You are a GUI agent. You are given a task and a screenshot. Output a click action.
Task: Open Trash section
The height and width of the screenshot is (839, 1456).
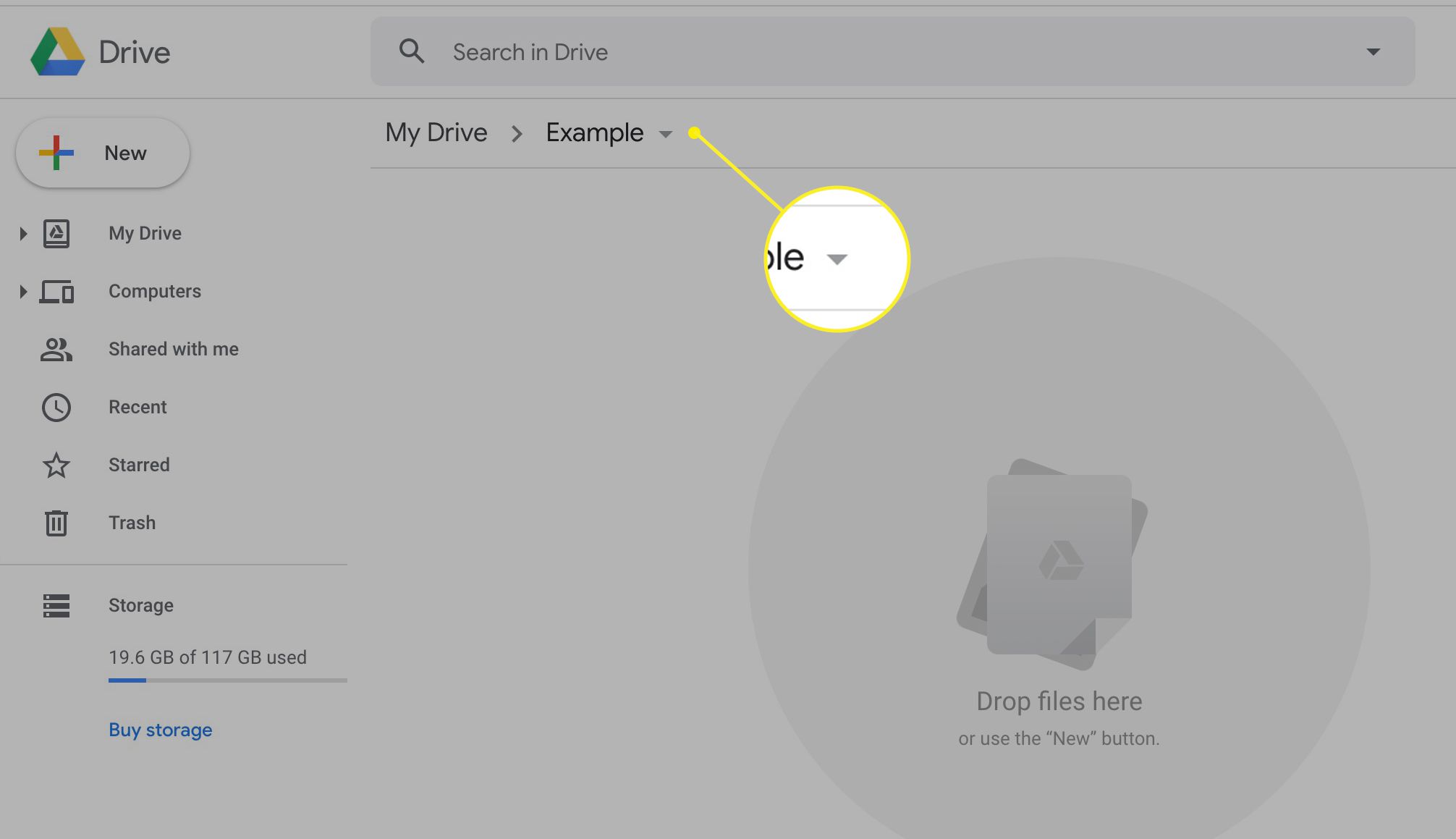pyautogui.click(x=132, y=521)
